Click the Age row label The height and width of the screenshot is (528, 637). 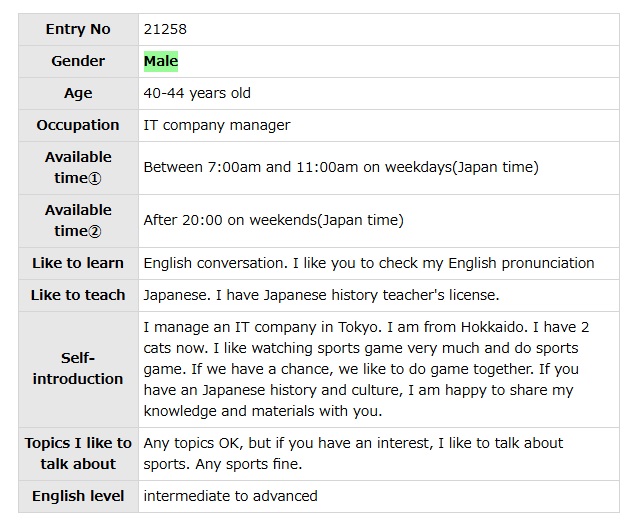tap(78, 93)
